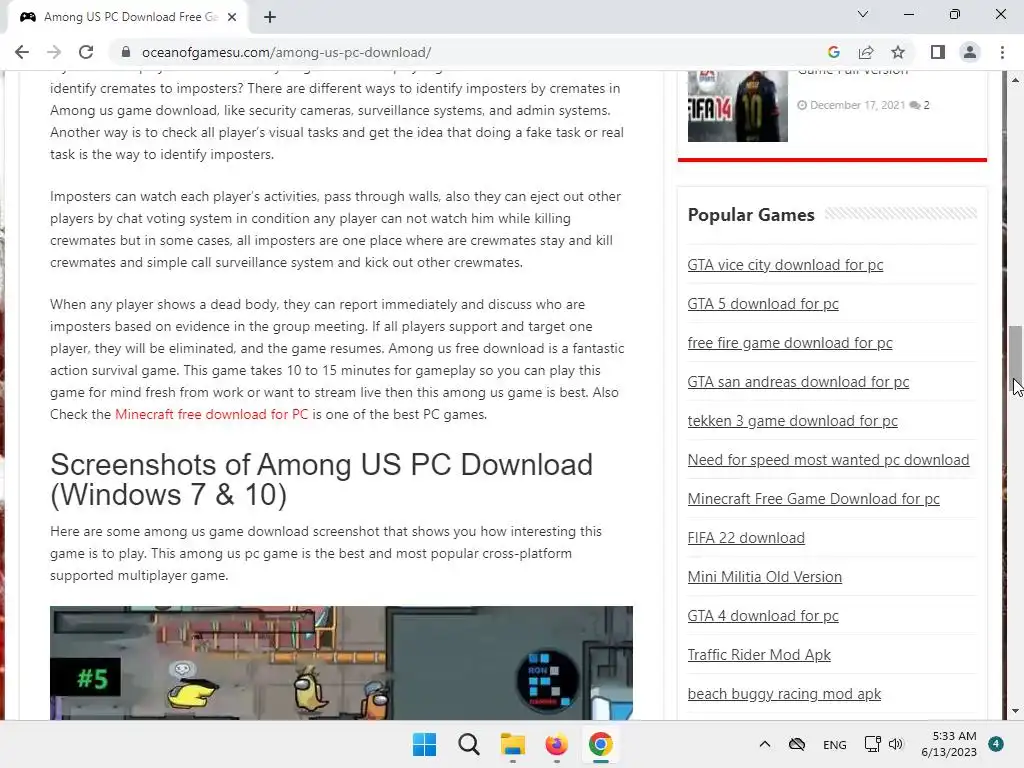
Task: View site information via the lock icon
Action: pyautogui.click(x=127, y=52)
